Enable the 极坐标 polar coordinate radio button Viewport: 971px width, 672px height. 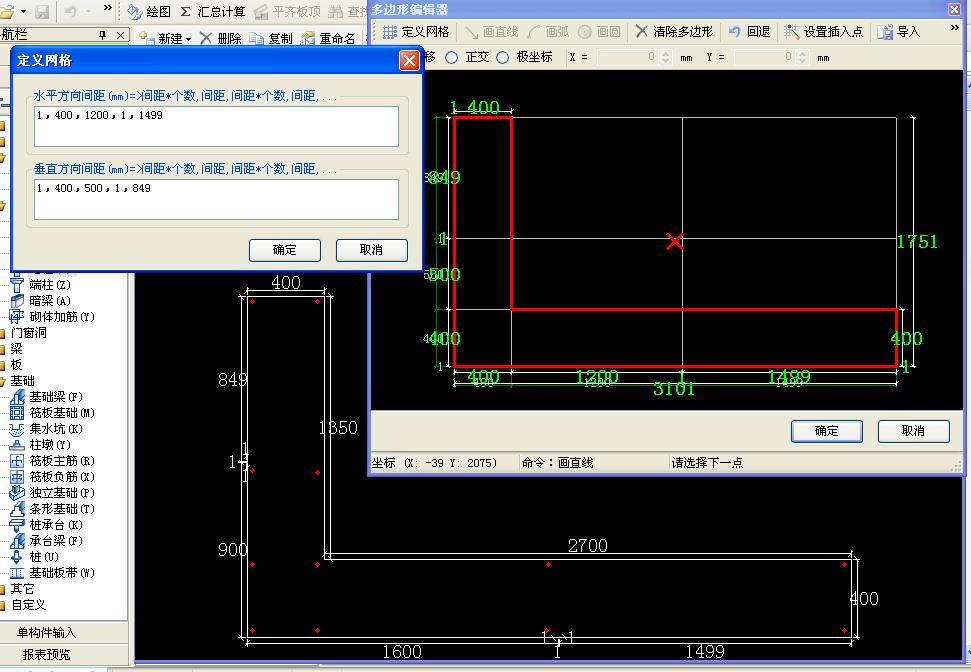pyautogui.click(x=503, y=58)
